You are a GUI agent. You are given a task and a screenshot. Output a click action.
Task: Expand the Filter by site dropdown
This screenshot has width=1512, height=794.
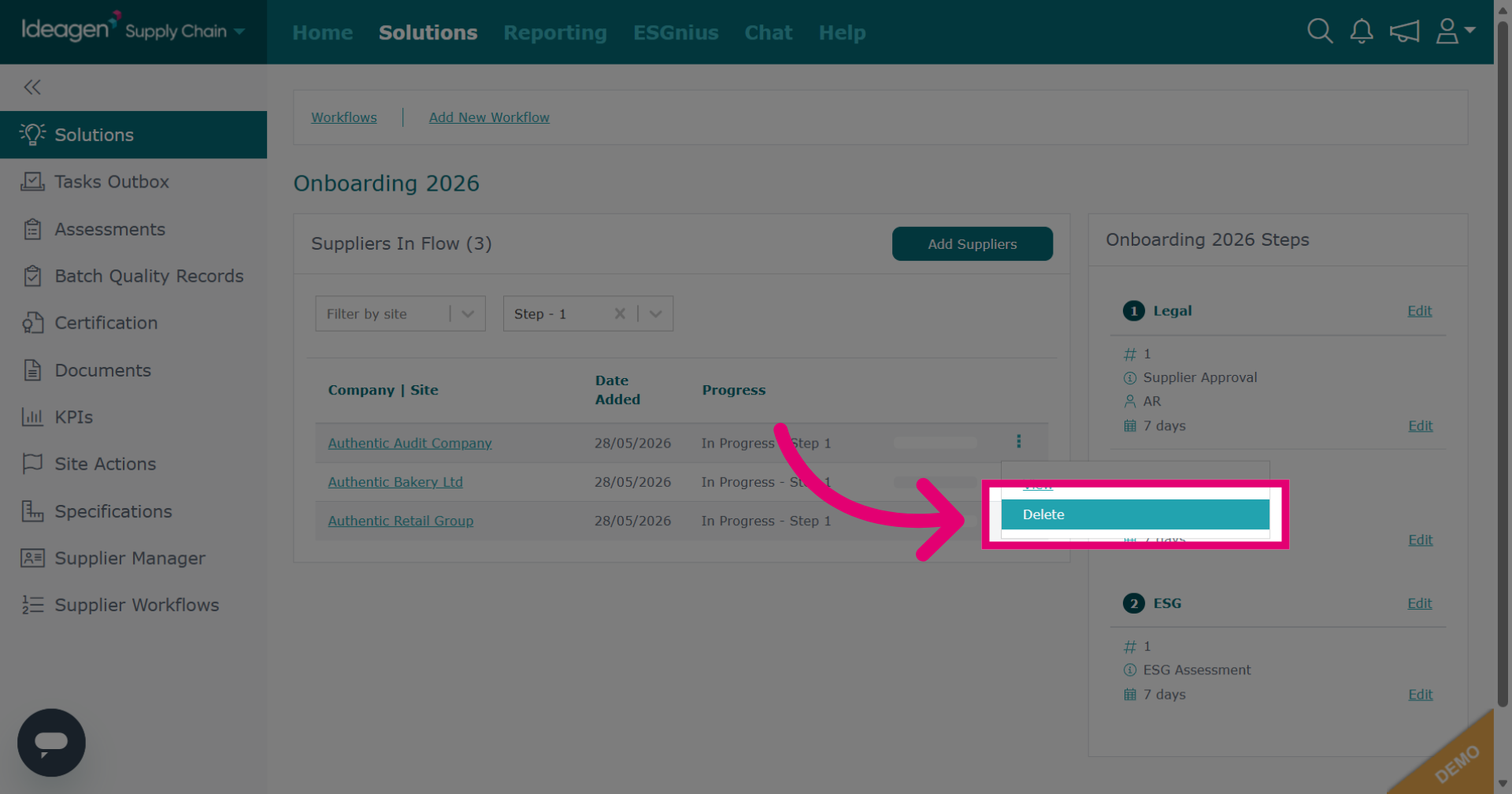pos(468,314)
